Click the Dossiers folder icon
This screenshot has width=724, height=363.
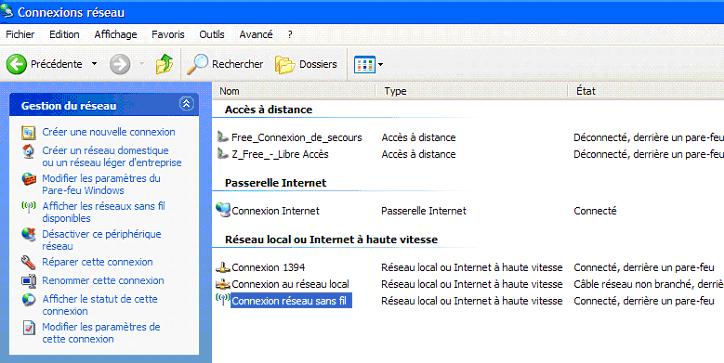pyautogui.click(x=285, y=65)
